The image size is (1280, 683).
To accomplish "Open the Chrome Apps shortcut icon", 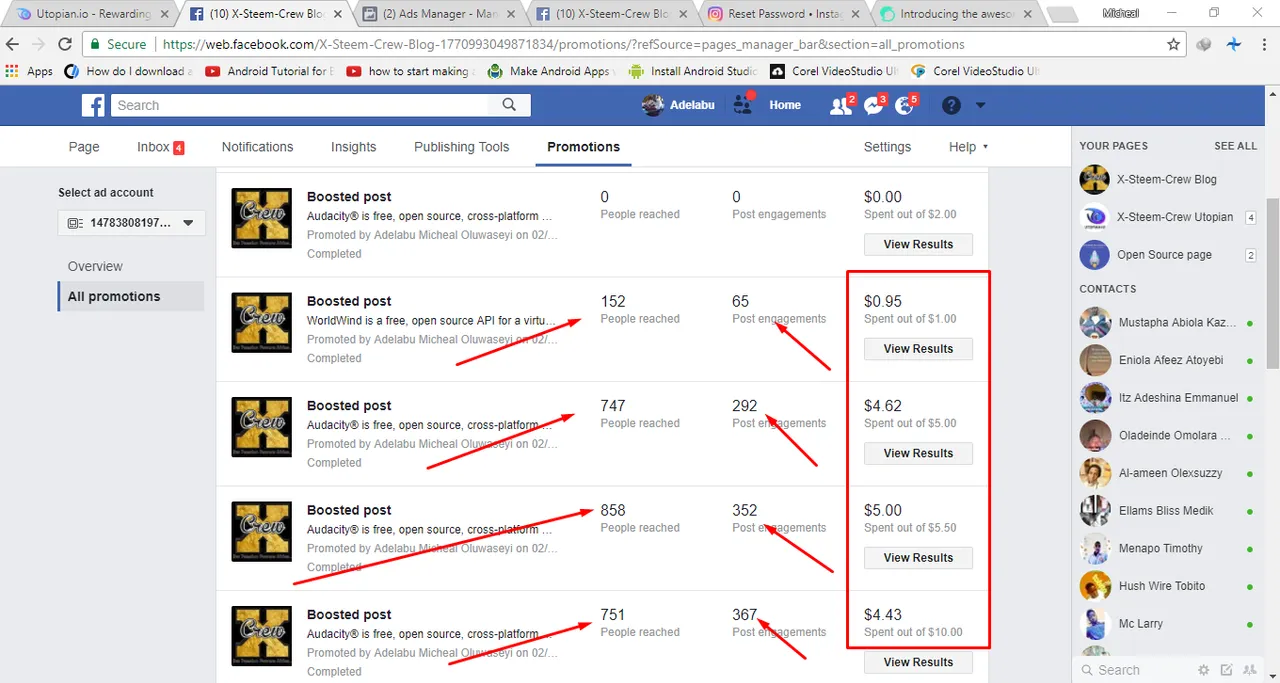I will [13, 71].
